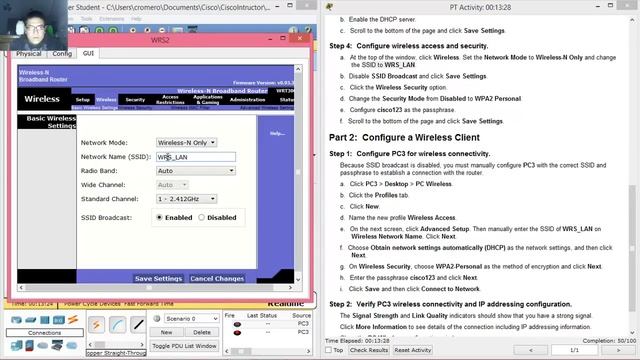Click the cable types horizontal scrollbar
This screenshot has height=360, width=640.
pos(116,344)
